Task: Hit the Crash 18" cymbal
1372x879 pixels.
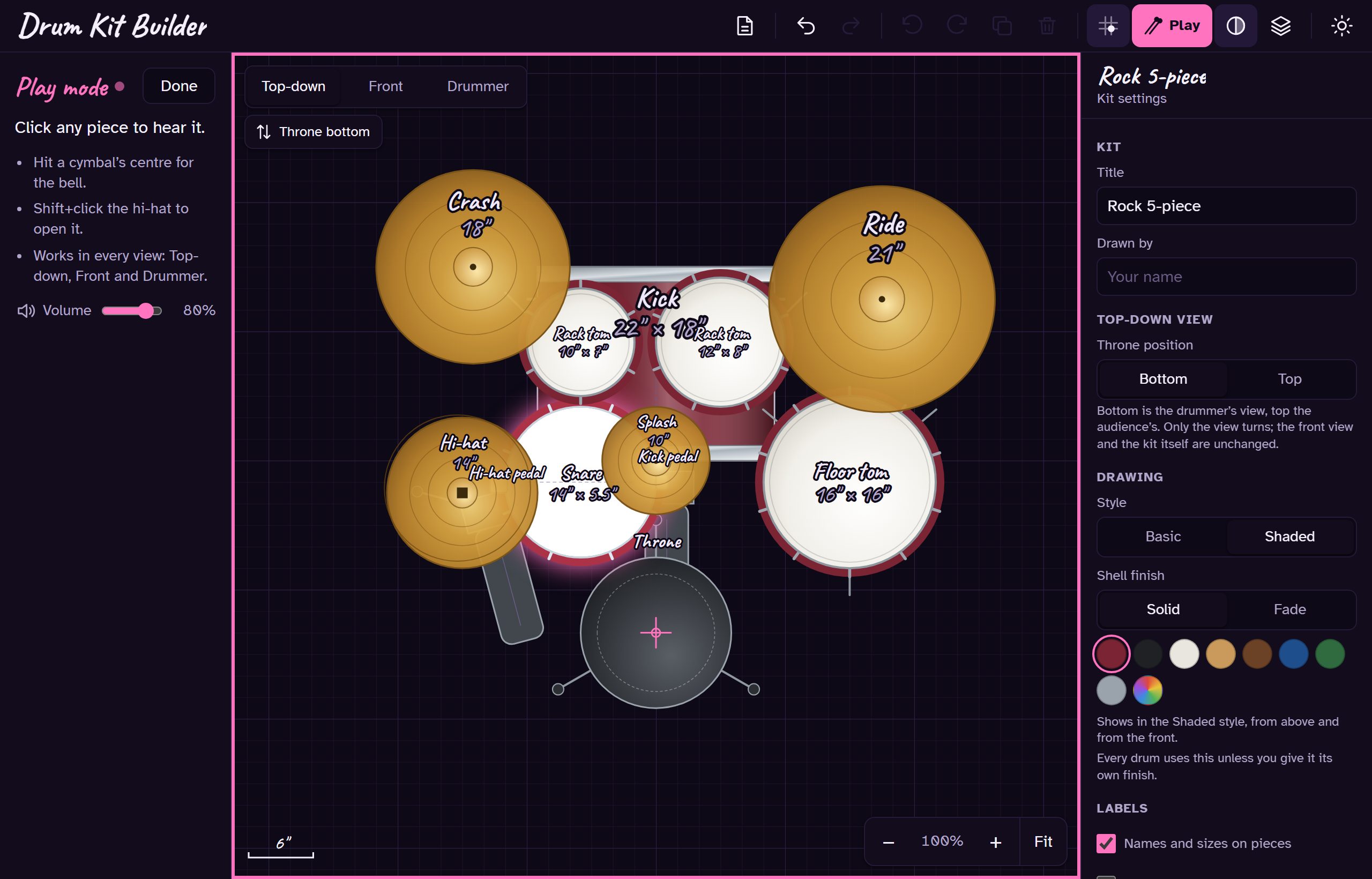Action: pos(473,266)
